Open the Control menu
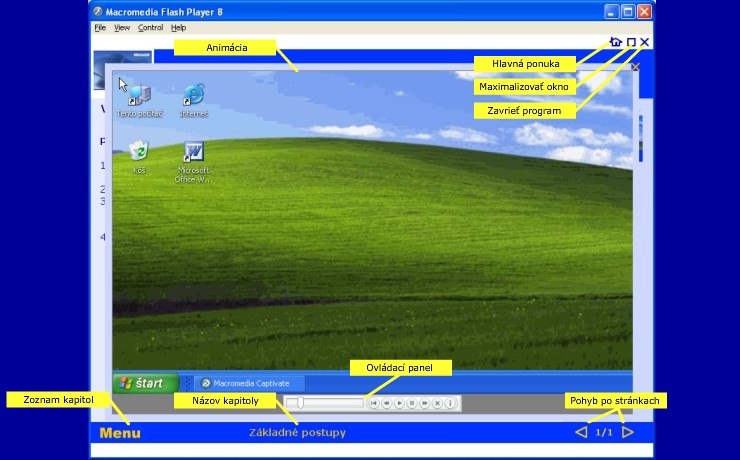The height and width of the screenshot is (460, 740). 151,28
